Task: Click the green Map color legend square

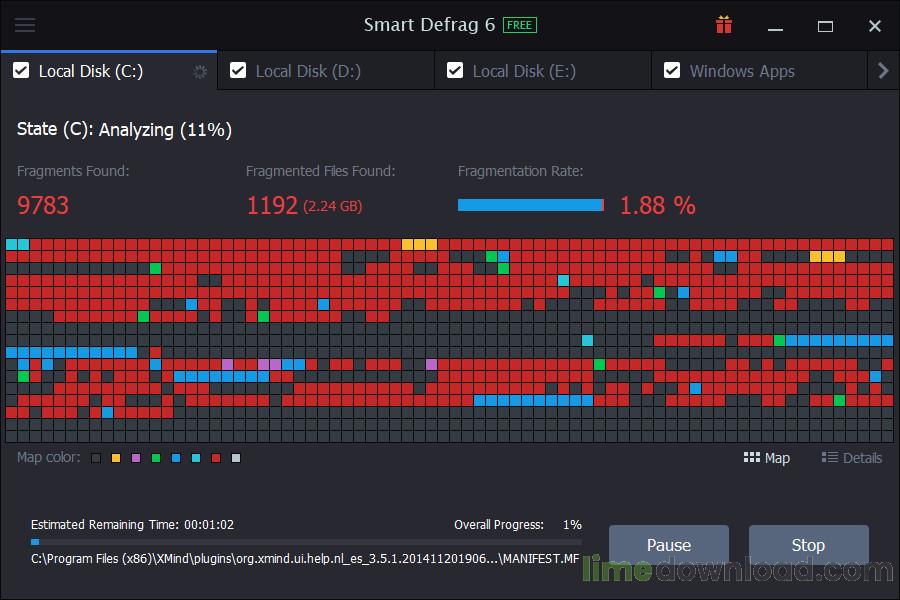Action: click(x=156, y=458)
